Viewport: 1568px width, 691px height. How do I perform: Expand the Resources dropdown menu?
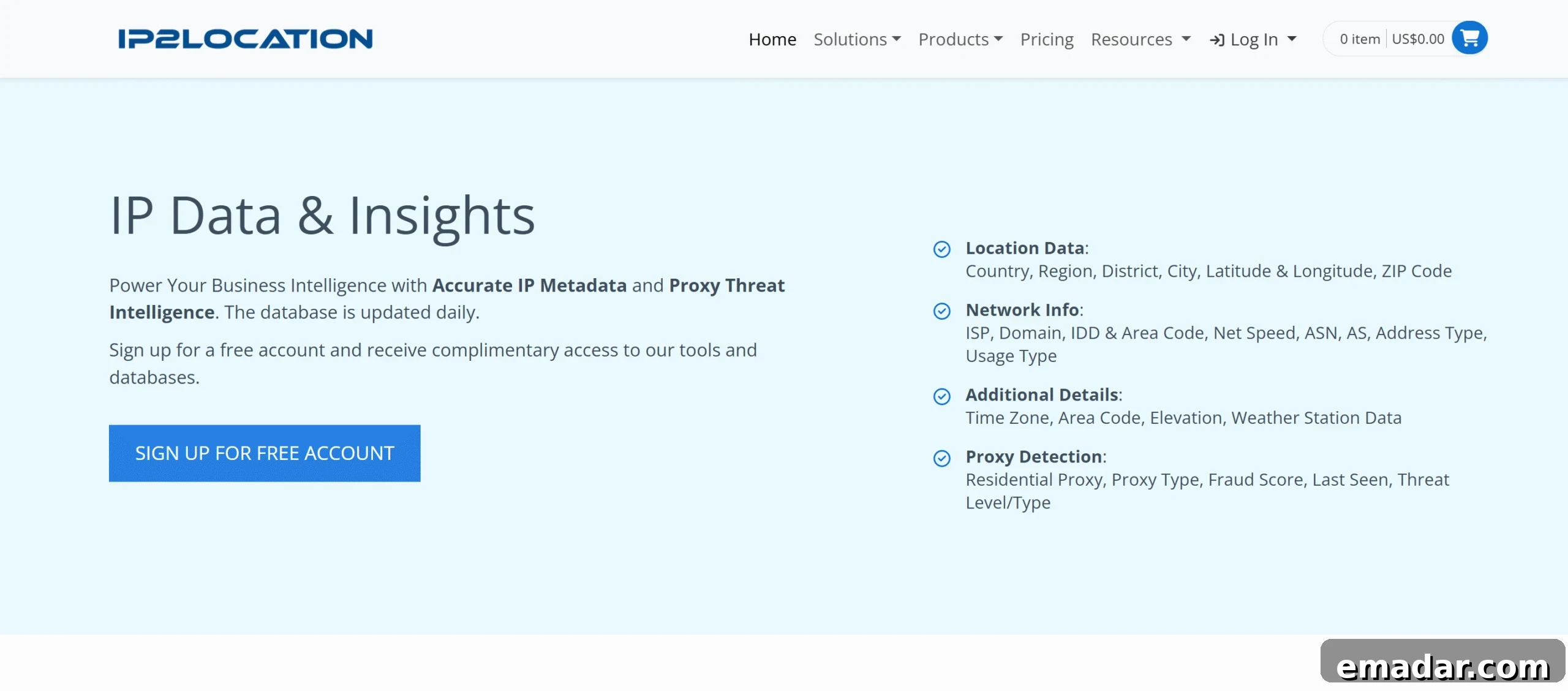pos(1140,39)
